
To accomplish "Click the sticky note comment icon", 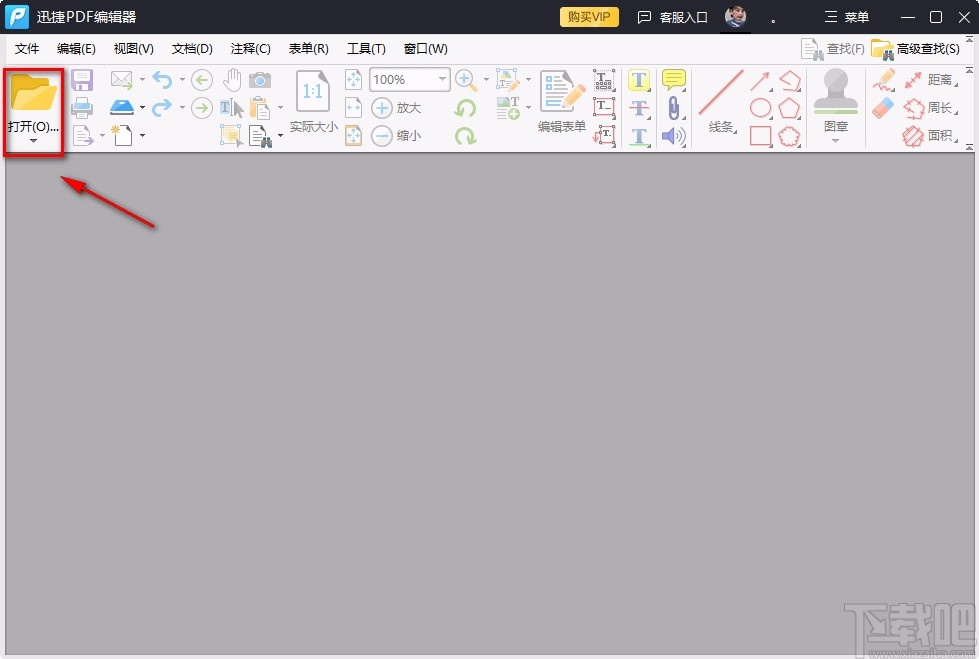I will click(673, 79).
